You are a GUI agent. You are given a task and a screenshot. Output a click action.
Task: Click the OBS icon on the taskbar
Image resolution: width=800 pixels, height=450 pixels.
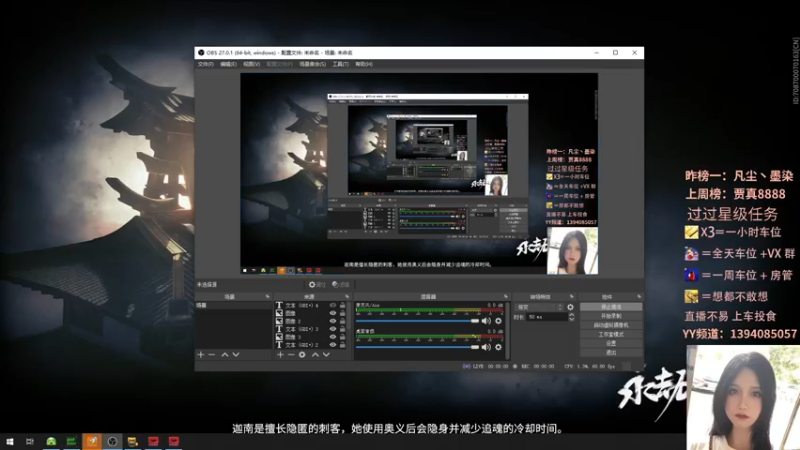[x=112, y=441]
